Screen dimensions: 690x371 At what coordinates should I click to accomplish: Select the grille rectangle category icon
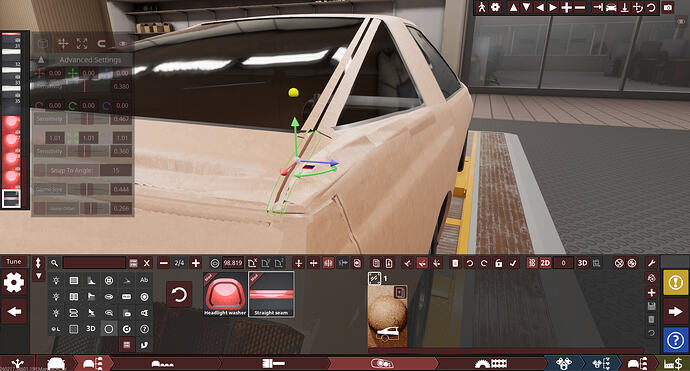(x=73, y=280)
